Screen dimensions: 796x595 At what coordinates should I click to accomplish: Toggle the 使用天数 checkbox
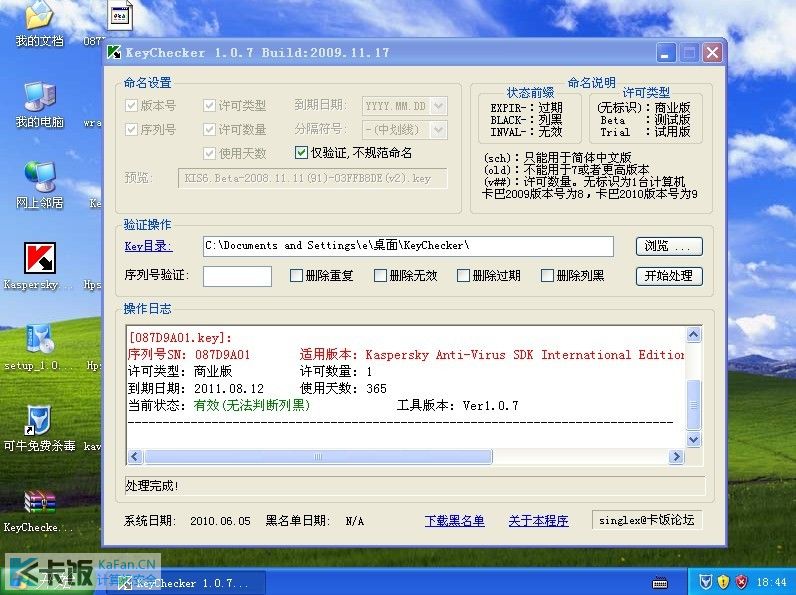[209, 153]
